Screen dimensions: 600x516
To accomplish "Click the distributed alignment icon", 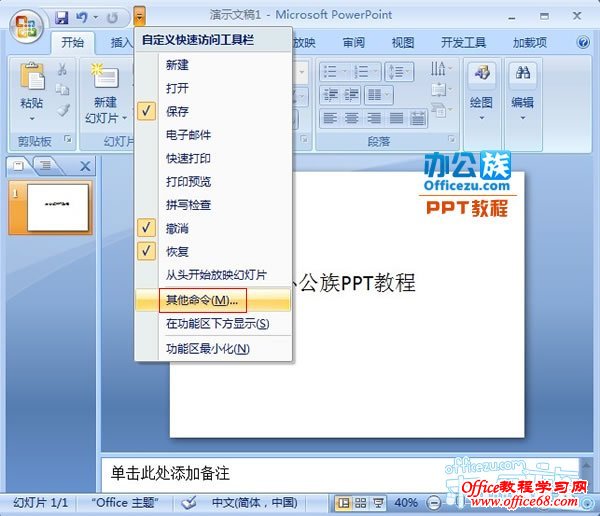I will (417, 118).
